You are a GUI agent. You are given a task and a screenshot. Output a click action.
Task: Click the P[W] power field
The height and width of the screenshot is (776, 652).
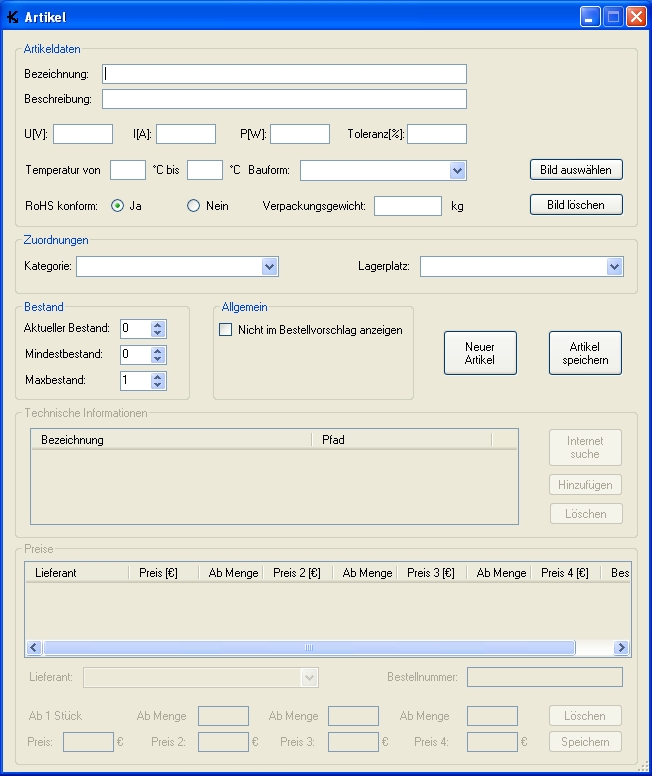pyautogui.click(x=300, y=134)
